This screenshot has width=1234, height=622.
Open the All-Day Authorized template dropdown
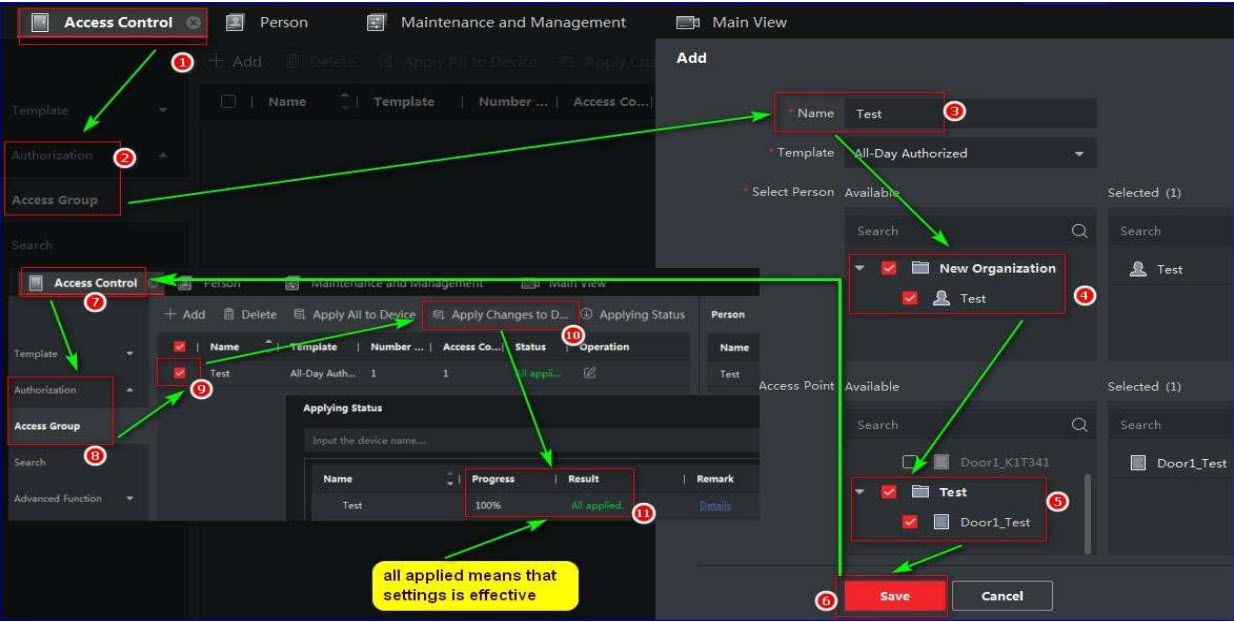click(x=1078, y=154)
